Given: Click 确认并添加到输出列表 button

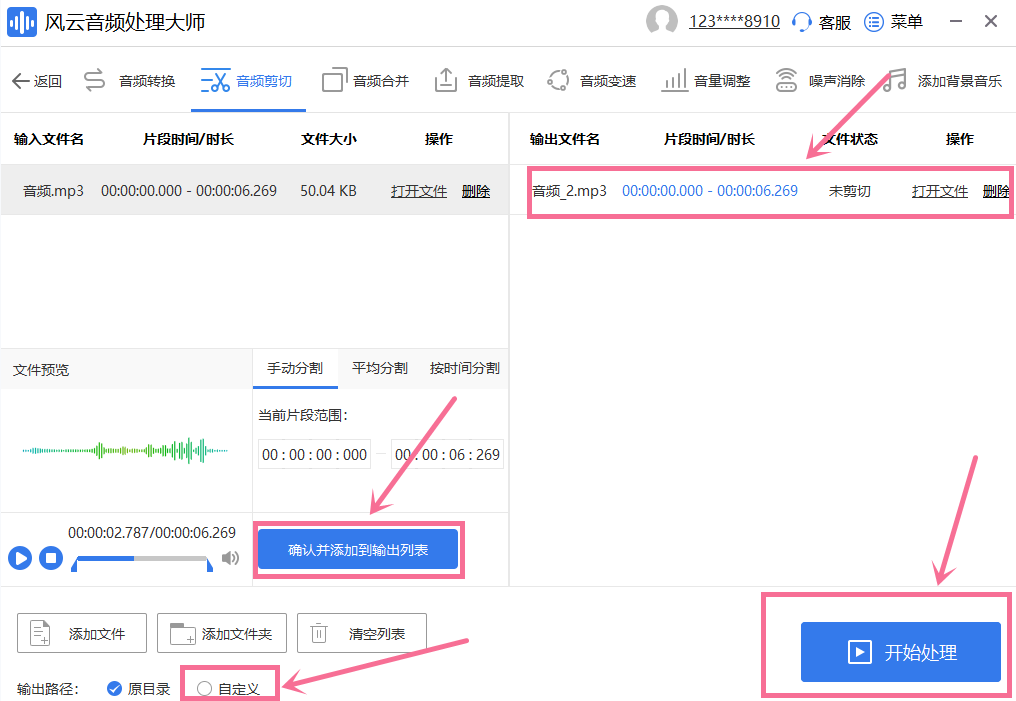Looking at the screenshot, I should tap(358, 549).
